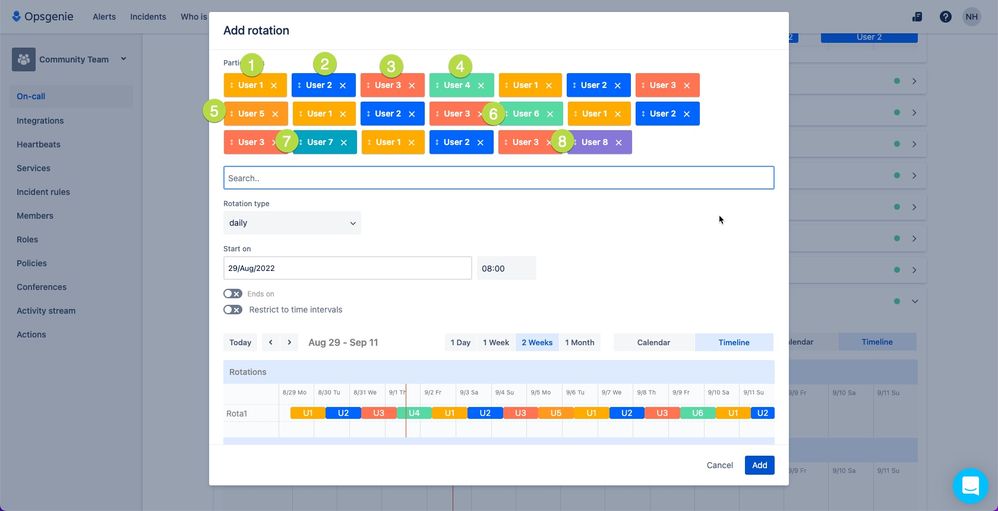This screenshot has width=998, height=511.
Task: Remove User 6 from participants
Action: click(549, 114)
